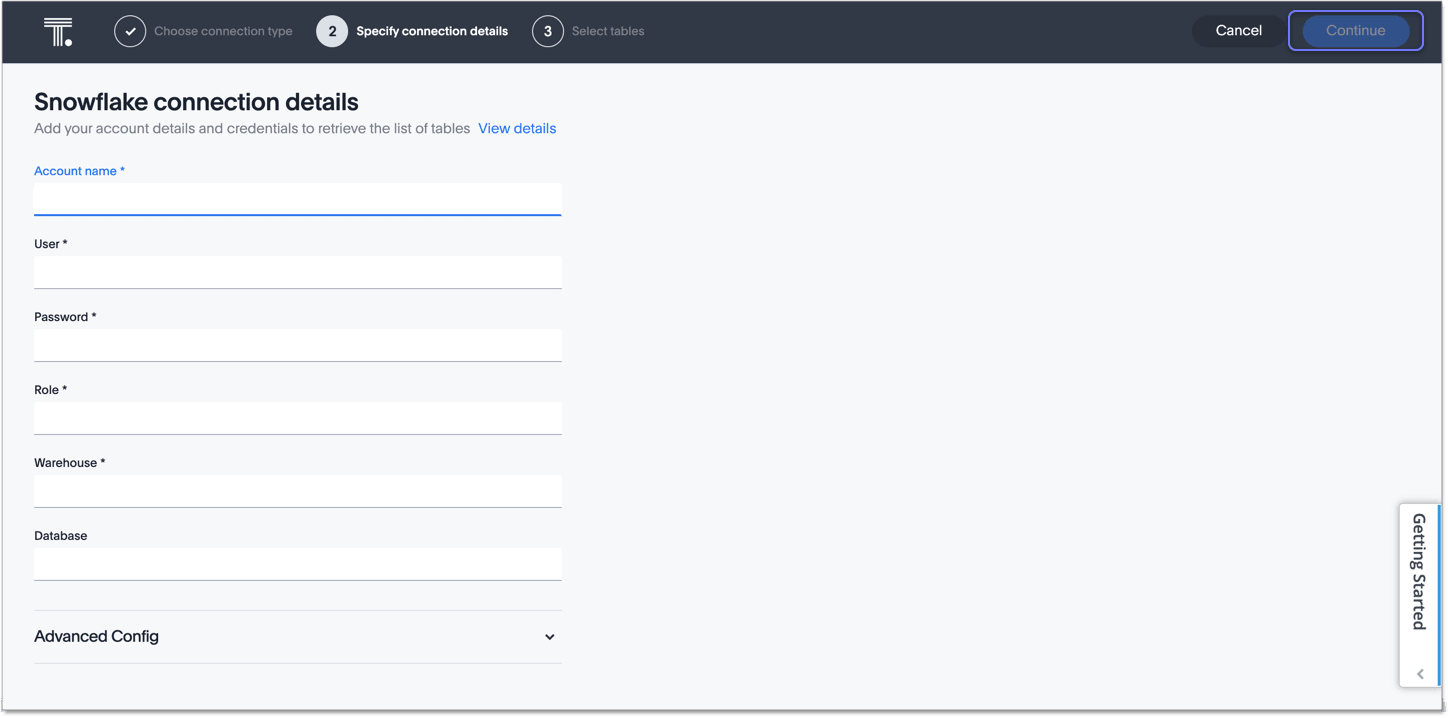
Task: Click the Database input field
Action: (x=297, y=564)
